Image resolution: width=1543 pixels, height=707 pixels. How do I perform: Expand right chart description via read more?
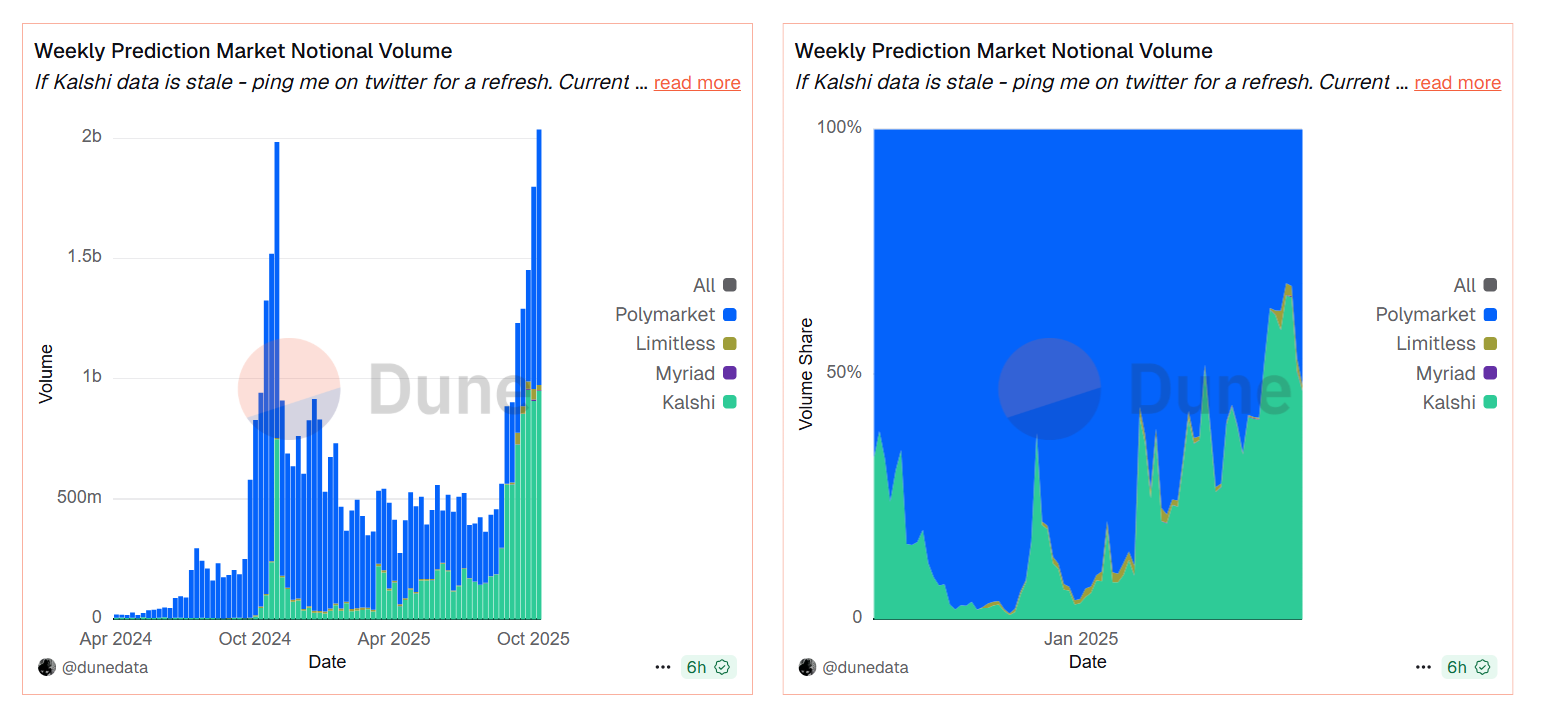click(x=1457, y=83)
